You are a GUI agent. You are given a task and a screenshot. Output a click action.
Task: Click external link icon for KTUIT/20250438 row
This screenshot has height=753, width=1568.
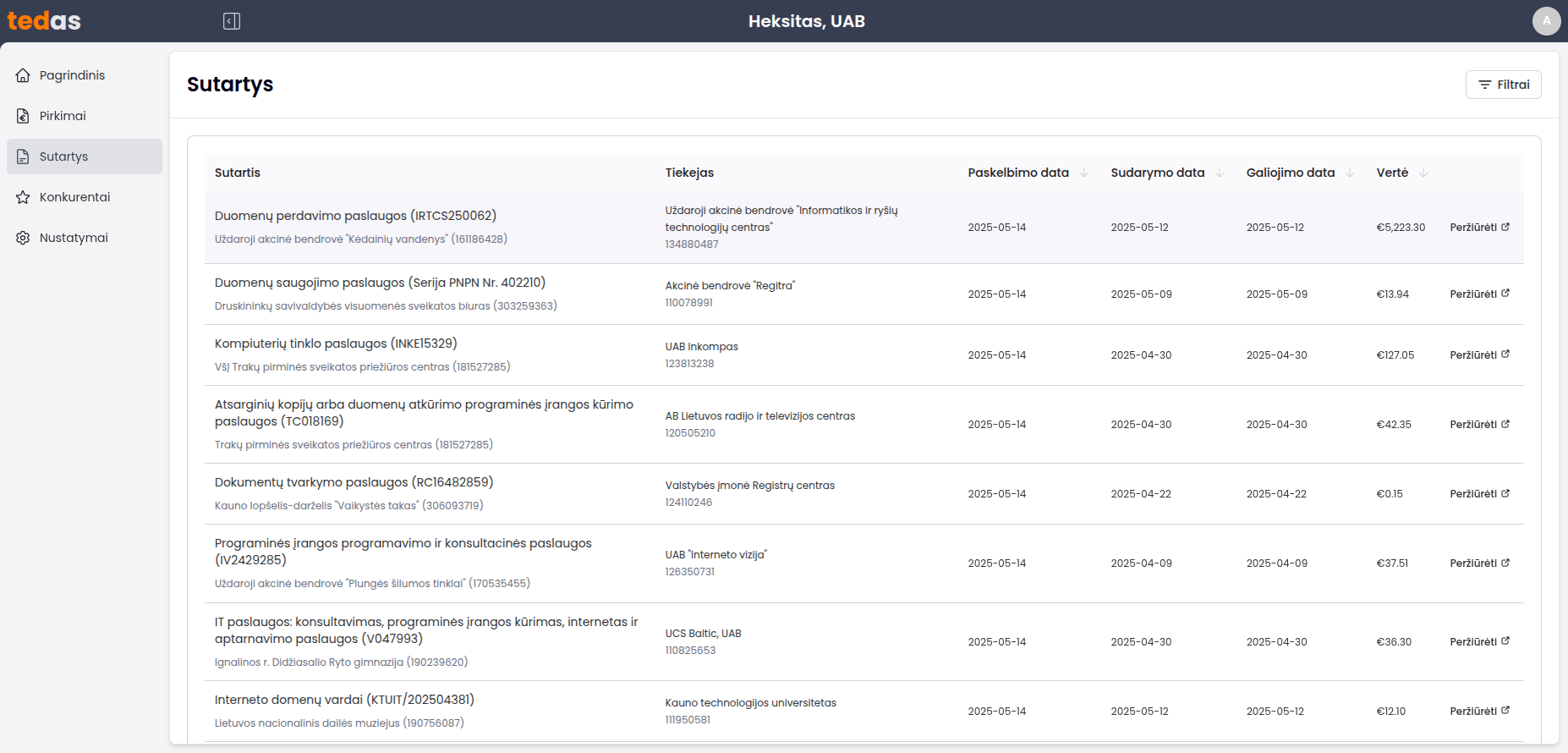pos(1505,711)
